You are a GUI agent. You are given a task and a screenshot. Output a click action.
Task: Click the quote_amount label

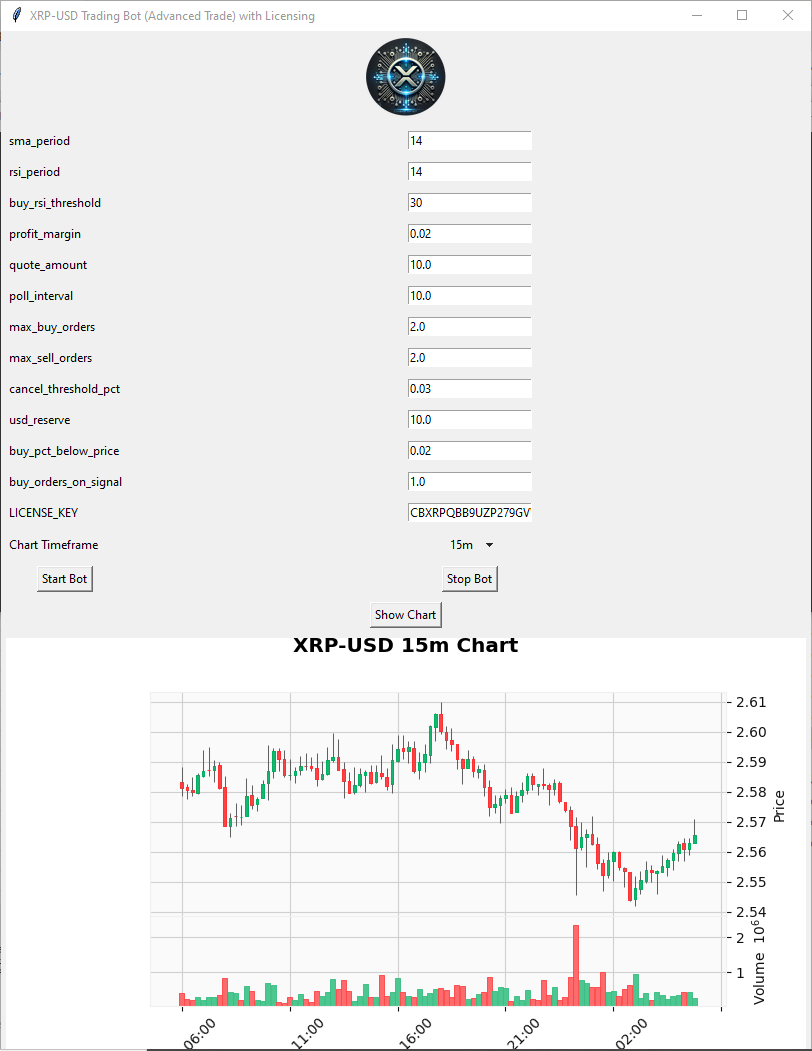(48, 265)
